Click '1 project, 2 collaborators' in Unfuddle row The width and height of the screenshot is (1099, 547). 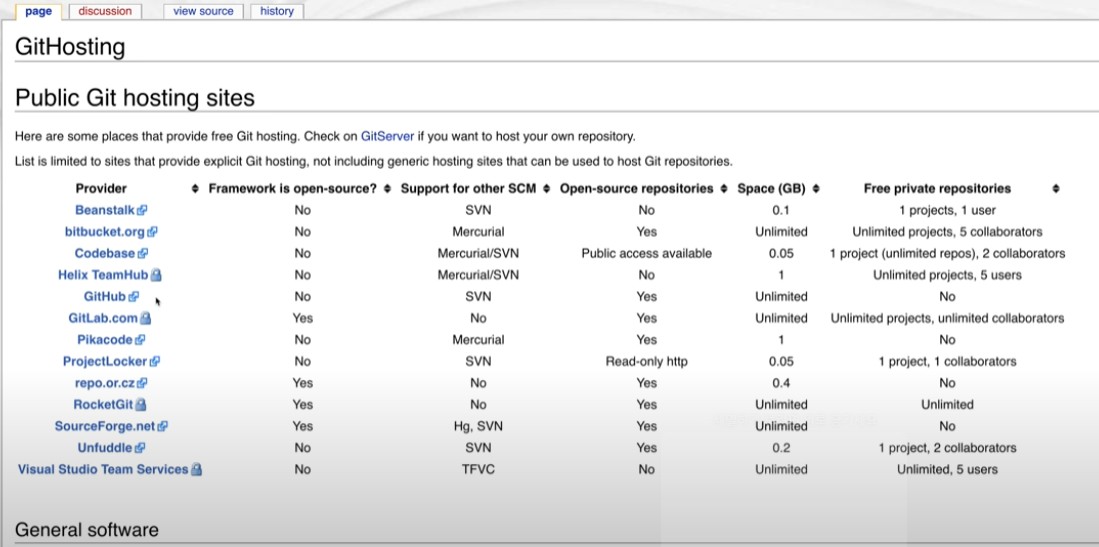point(947,448)
